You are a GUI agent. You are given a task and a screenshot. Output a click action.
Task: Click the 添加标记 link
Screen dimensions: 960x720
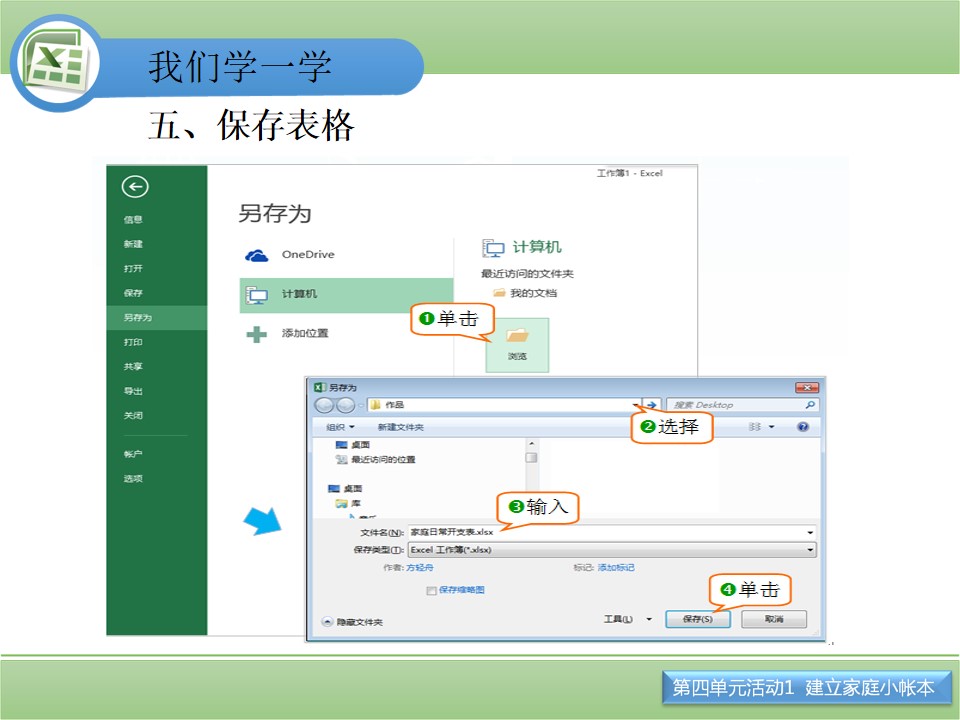(616, 568)
